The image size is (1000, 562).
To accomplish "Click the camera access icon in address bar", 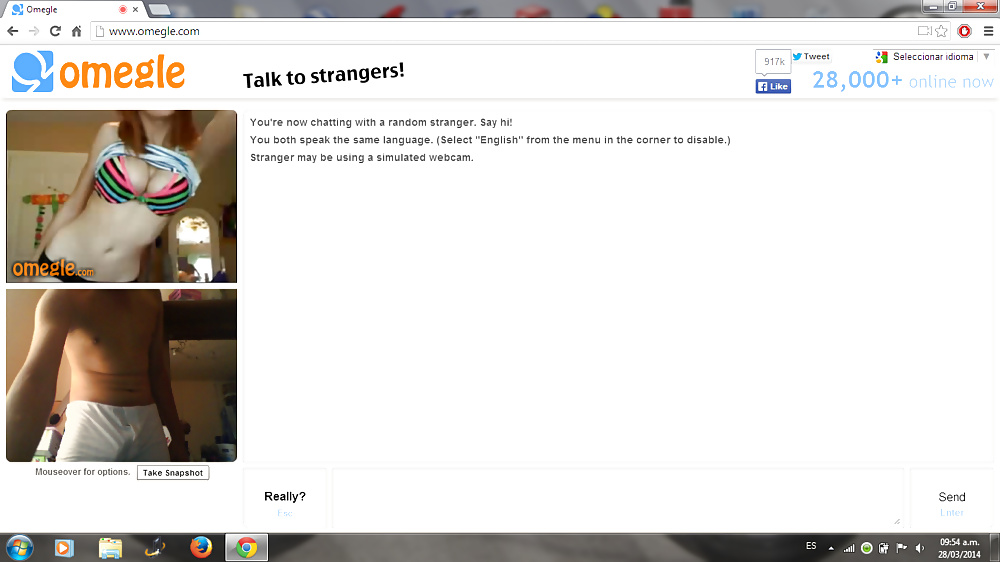I will pos(924,31).
